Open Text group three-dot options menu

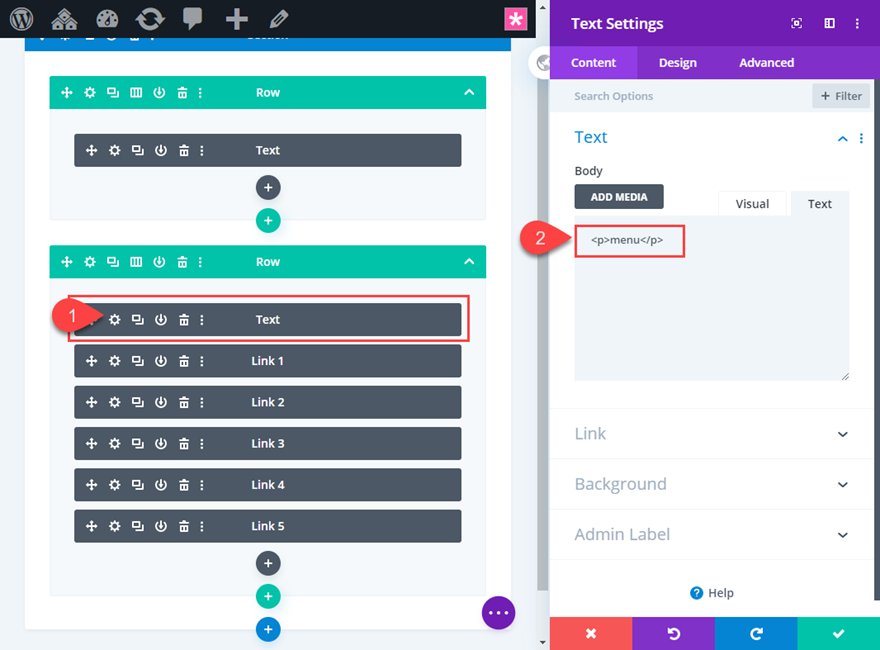tap(861, 139)
